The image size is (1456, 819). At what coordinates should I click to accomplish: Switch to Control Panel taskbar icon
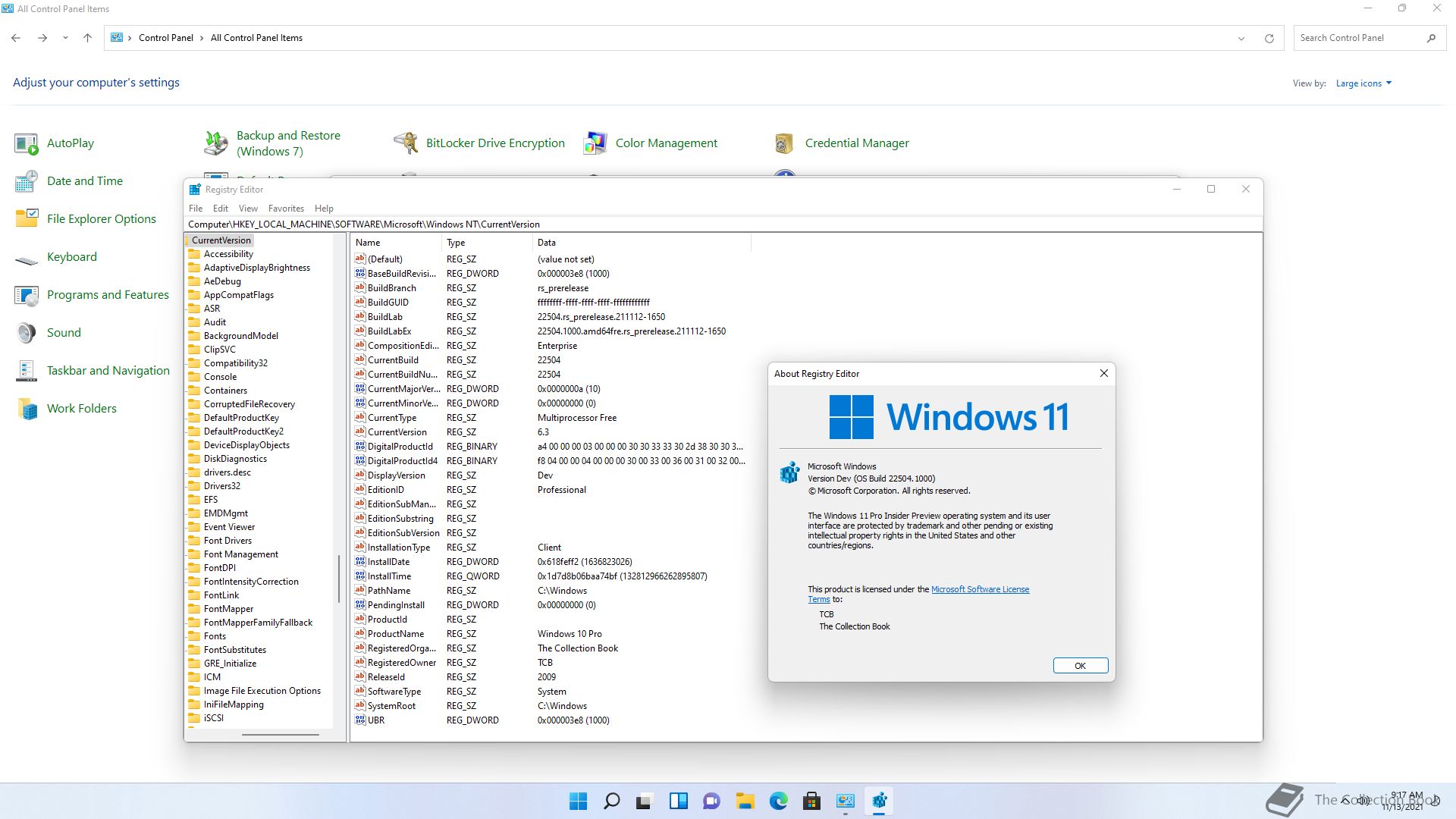tap(845, 801)
